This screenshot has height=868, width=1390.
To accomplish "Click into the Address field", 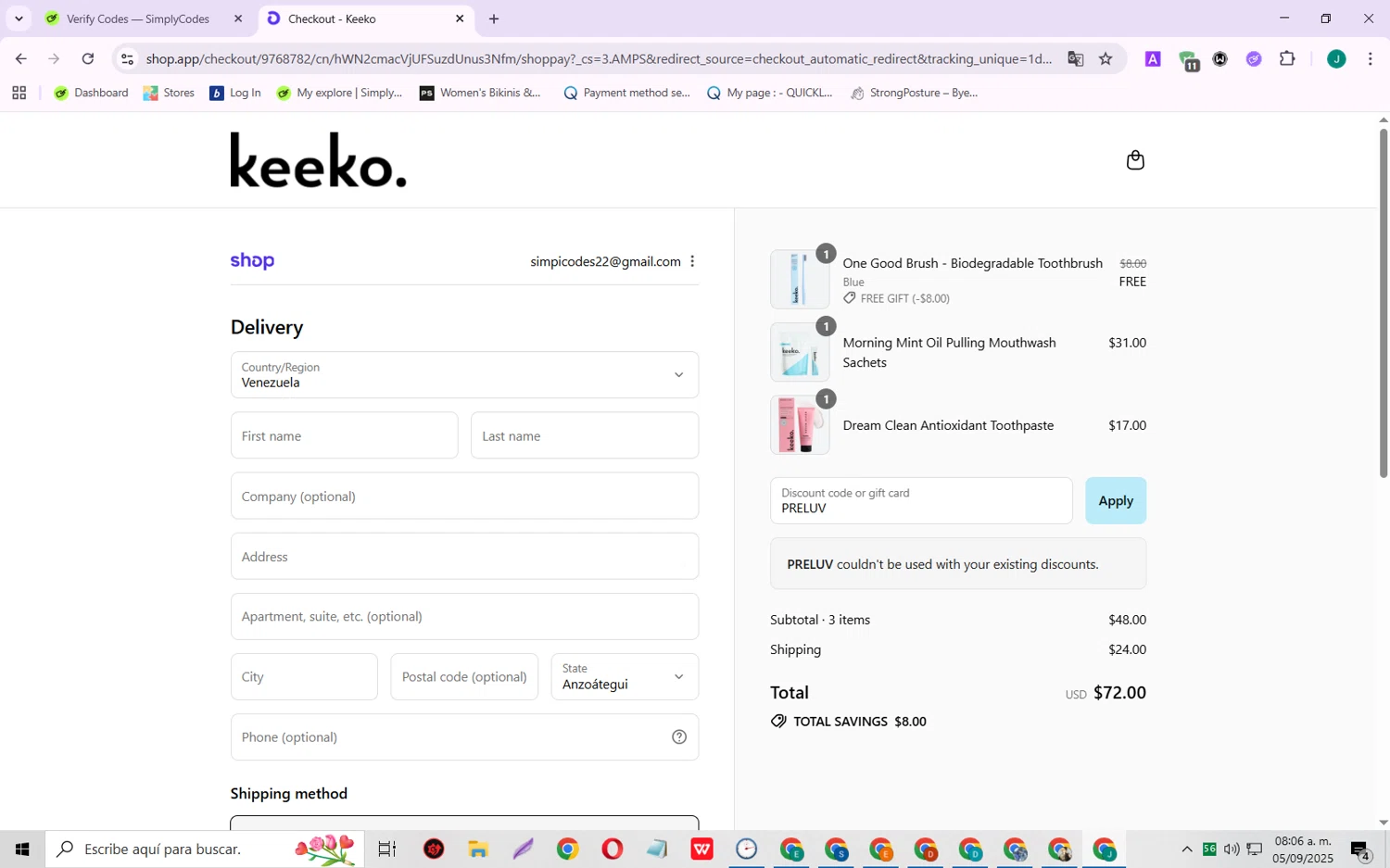I will tap(464, 556).
